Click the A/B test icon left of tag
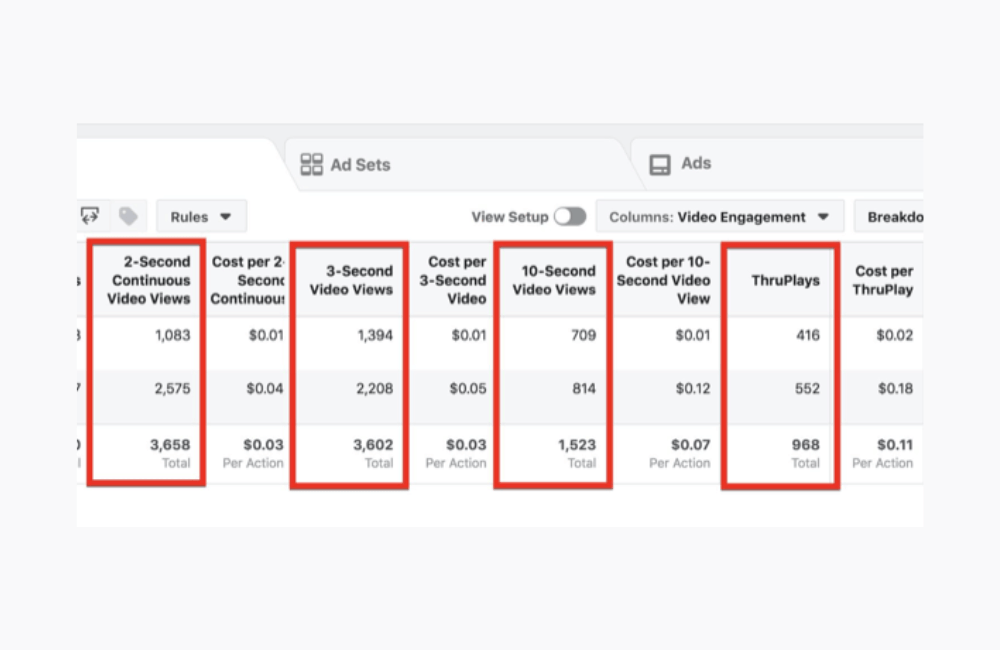 point(90,216)
